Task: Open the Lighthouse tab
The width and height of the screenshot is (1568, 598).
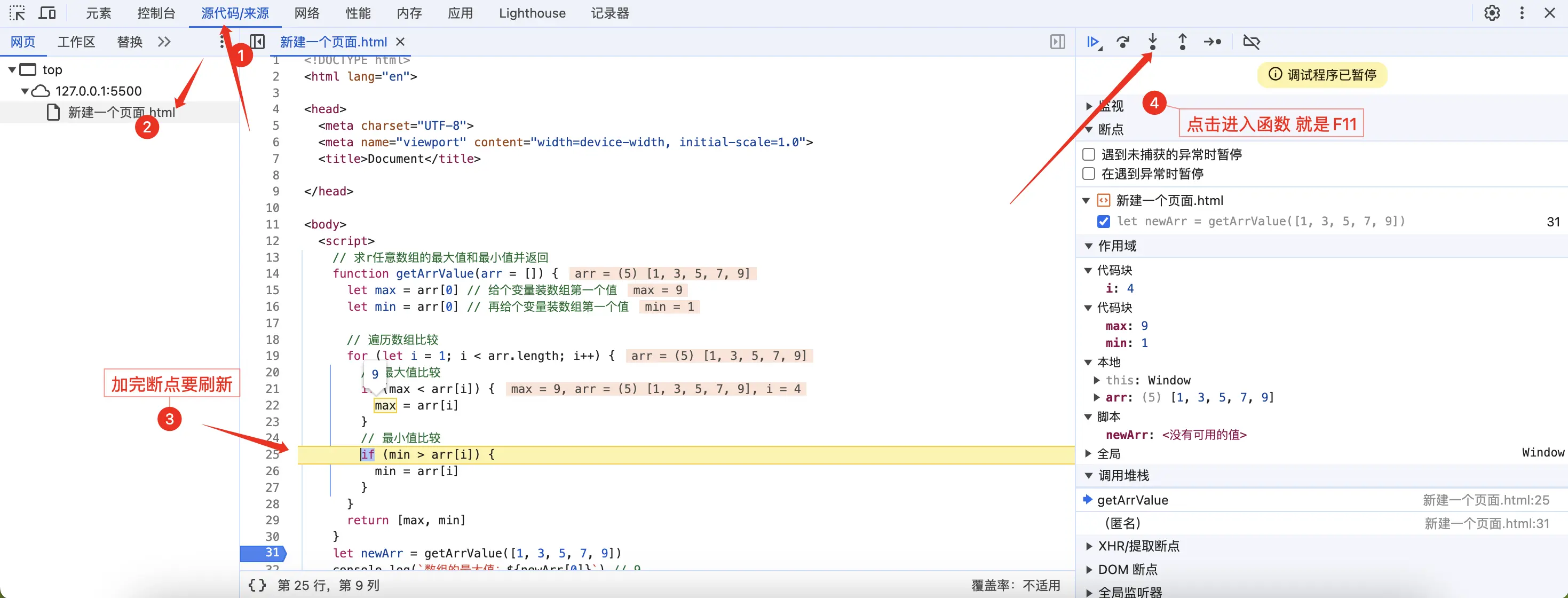Action: click(532, 13)
